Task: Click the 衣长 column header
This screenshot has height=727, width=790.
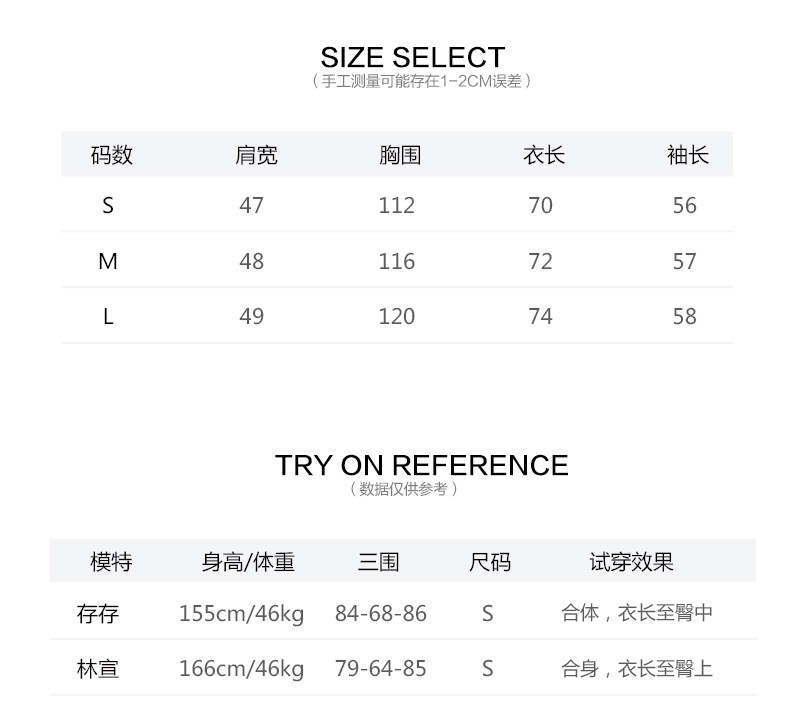Action: tap(544, 155)
